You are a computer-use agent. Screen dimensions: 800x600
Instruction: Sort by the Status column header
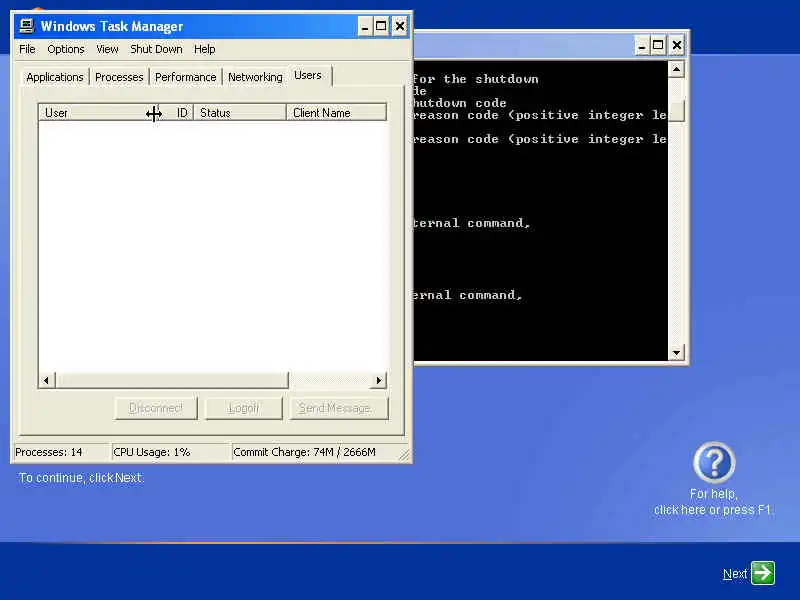pyautogui.click(x=239, y=113)
